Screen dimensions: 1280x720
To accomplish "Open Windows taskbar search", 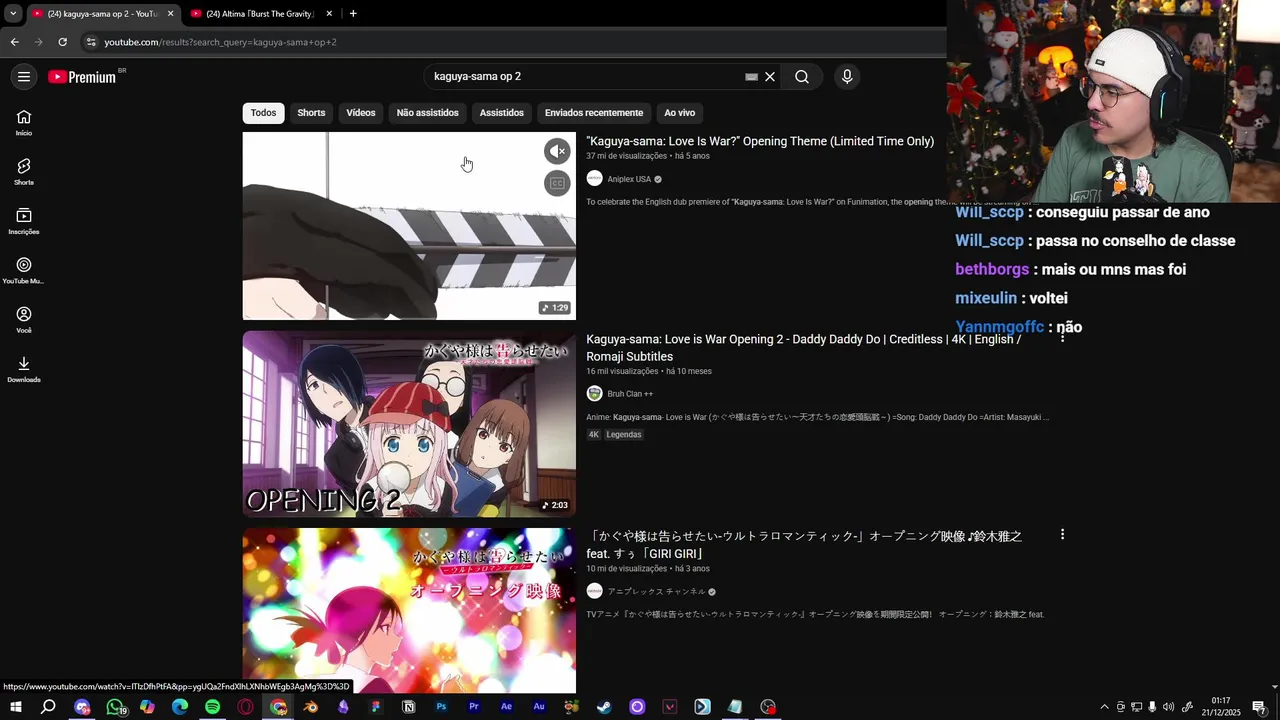I will (48, 707).
